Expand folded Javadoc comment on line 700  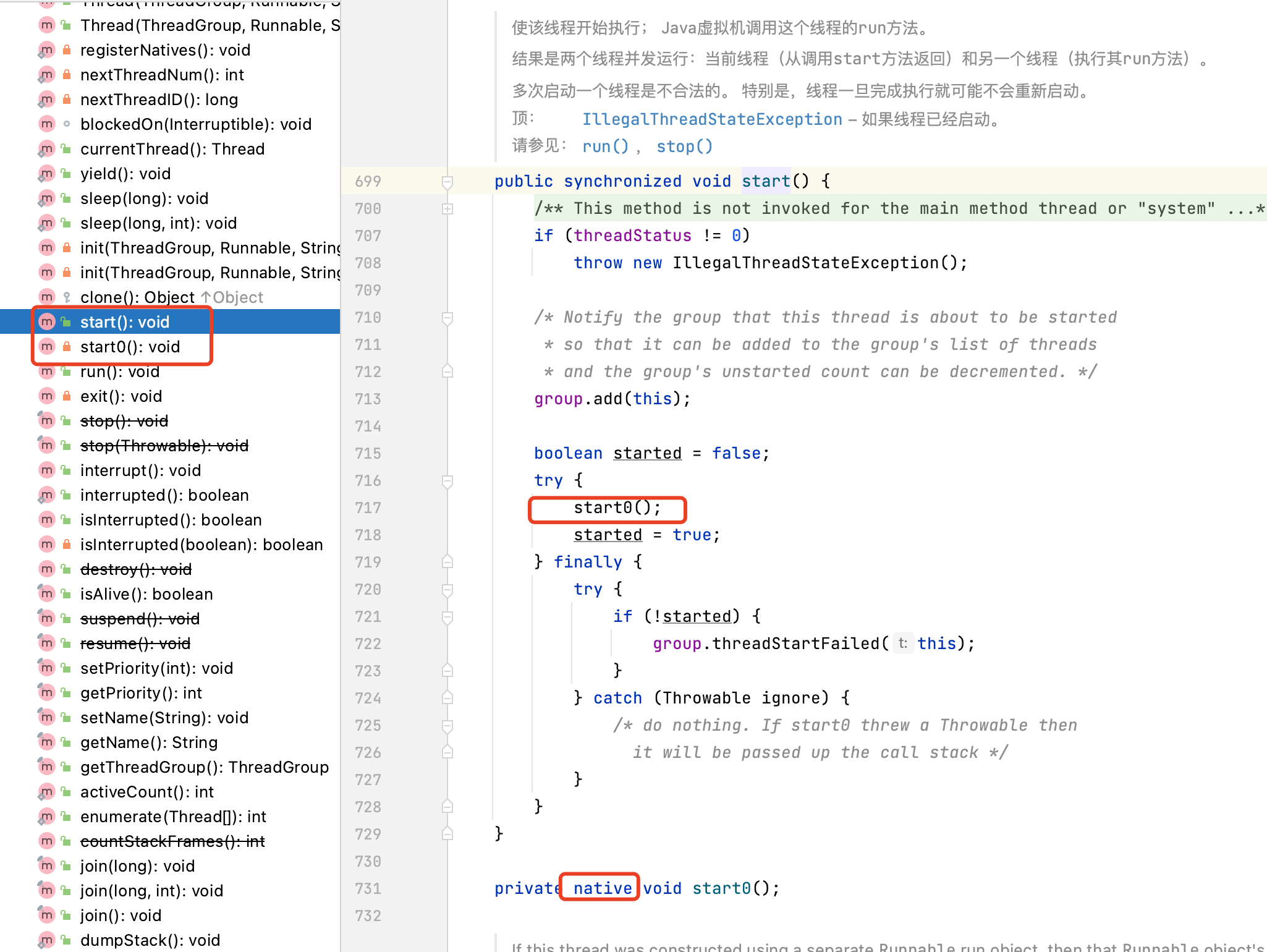(447, 209)
